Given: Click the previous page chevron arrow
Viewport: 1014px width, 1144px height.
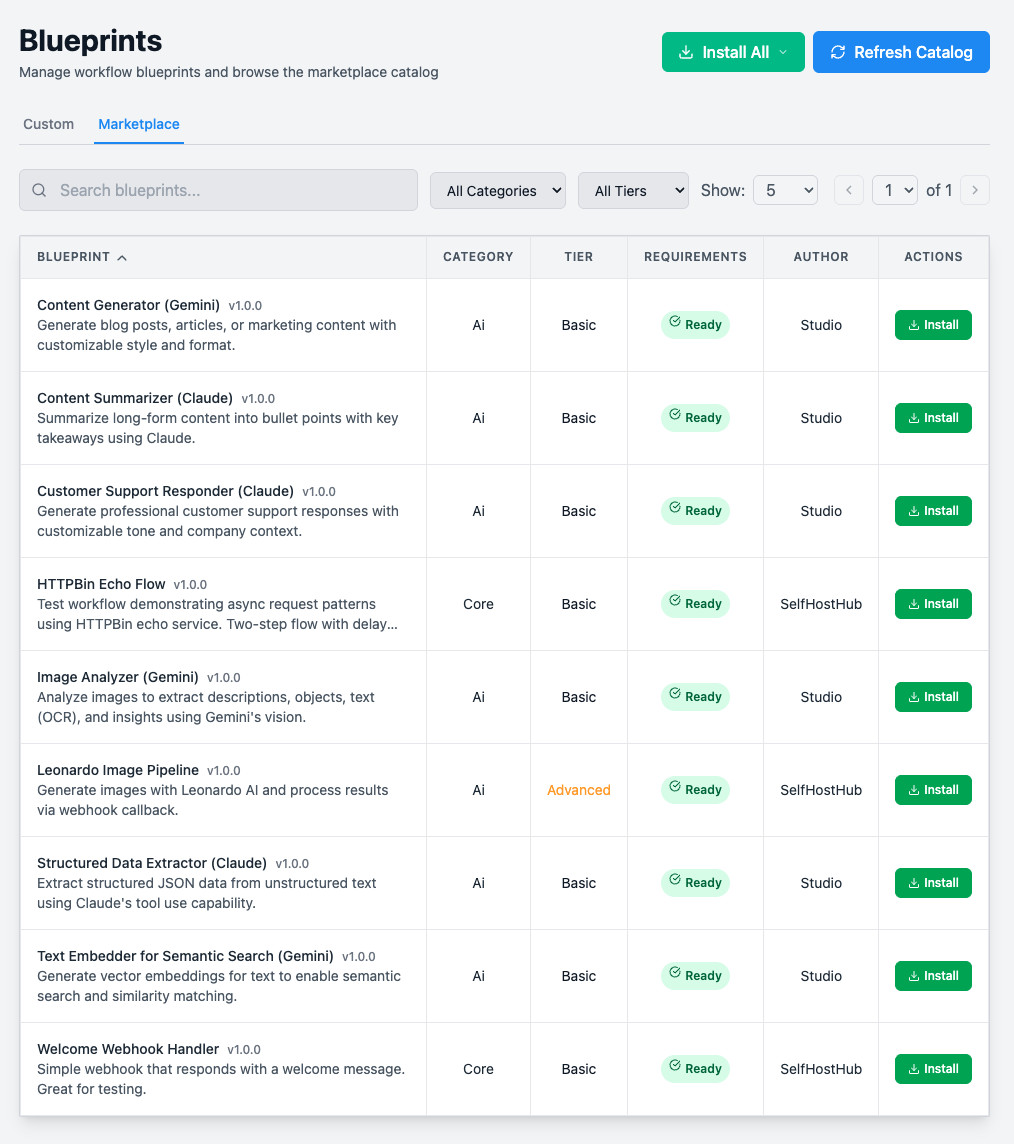Looking at the screenshot, I should tap(848, 190).
